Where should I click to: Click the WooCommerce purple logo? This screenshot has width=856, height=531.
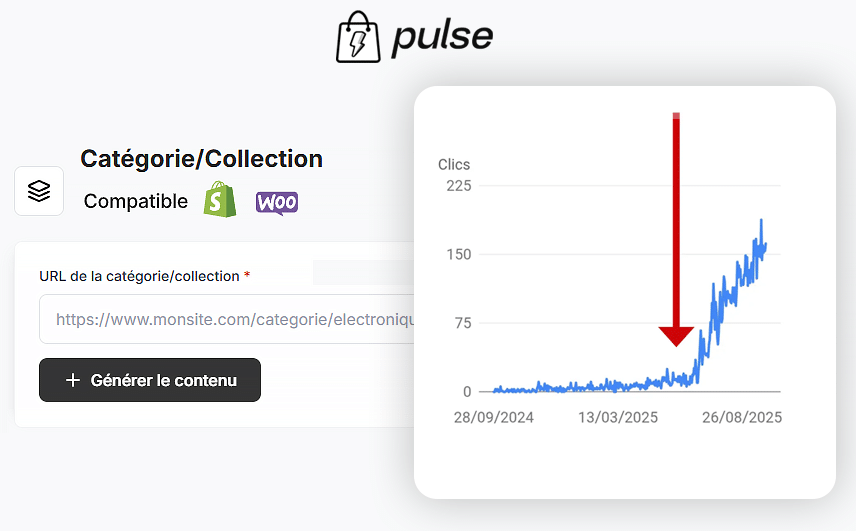(277, 202)
